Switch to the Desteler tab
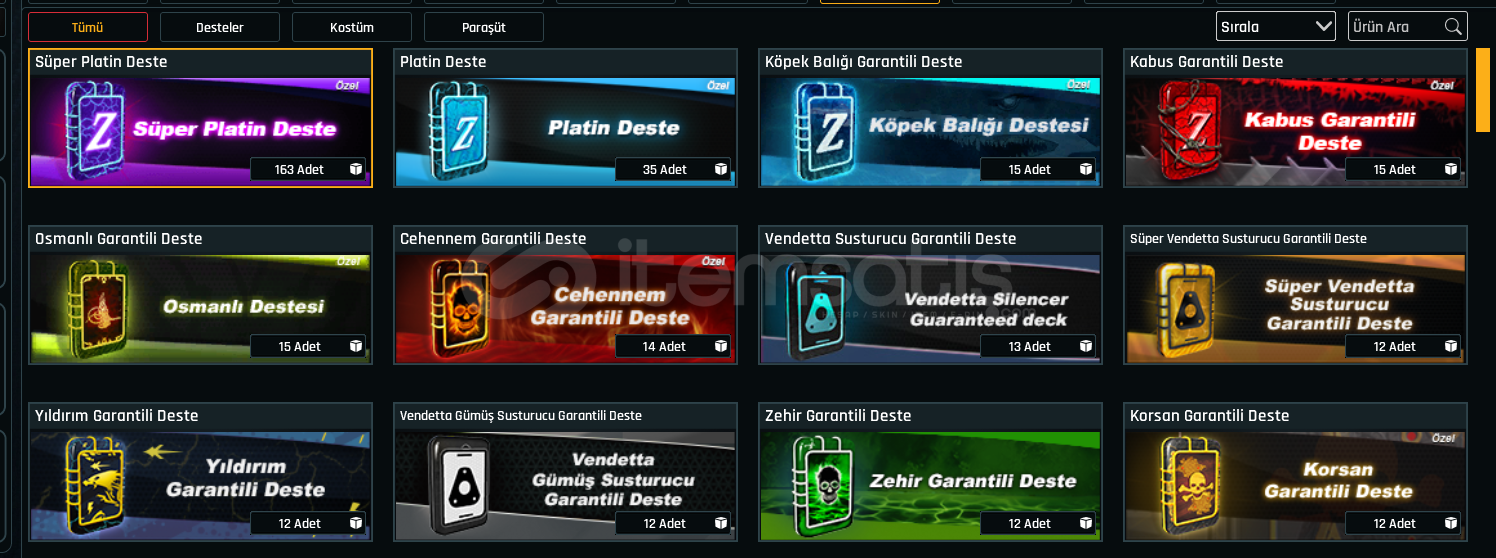Screen dimensions: 1496x558 point(220,27)
